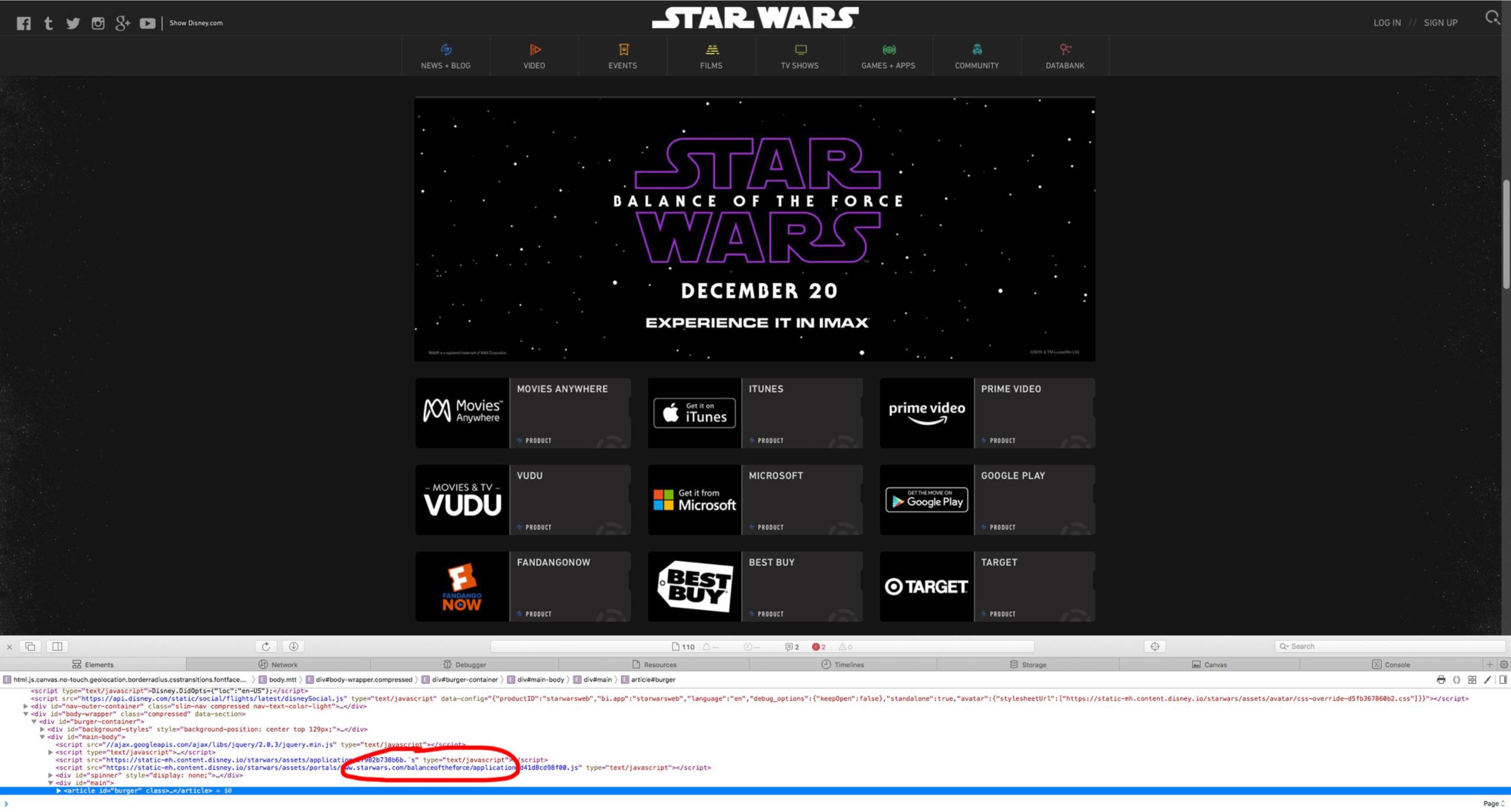Click the search magnifier on the site header

(x=1492, y=18)
